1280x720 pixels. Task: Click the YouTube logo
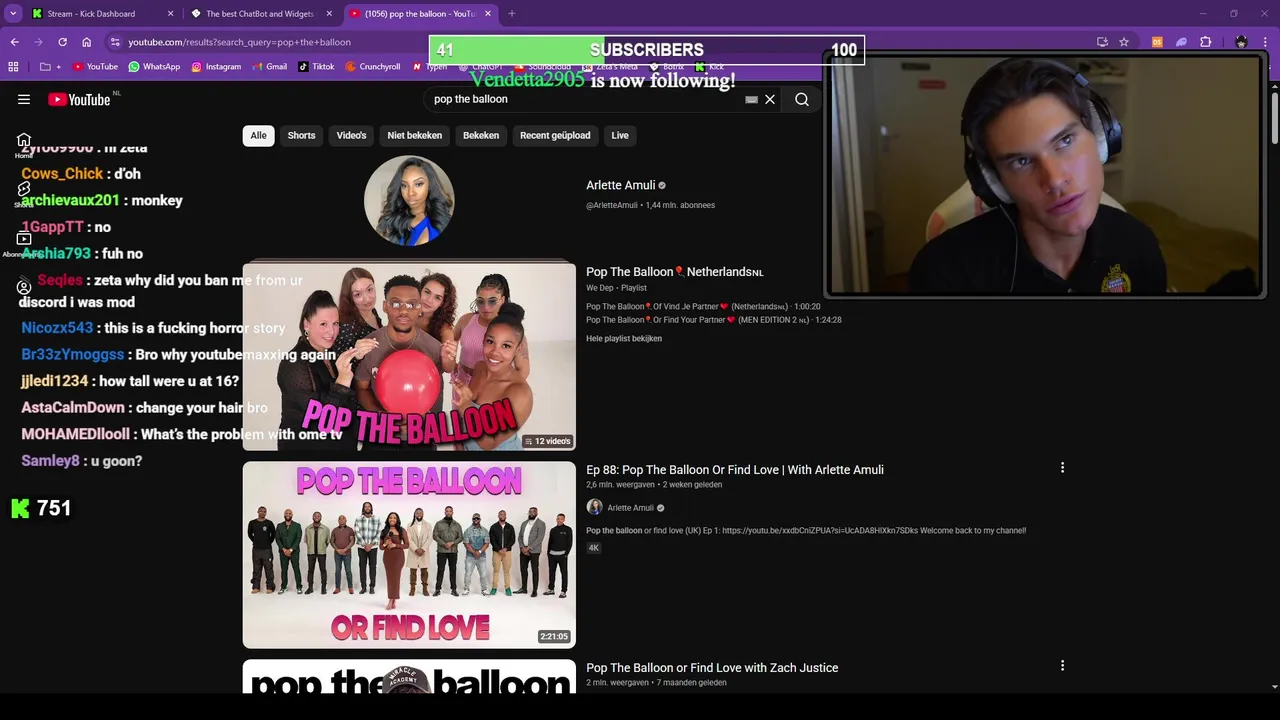[79, 99]
